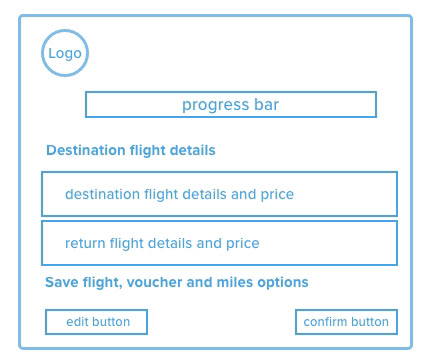Click the word 'progress' in the progress bar
The width and height of the screenshot is (430, 360).
(215, 106)
